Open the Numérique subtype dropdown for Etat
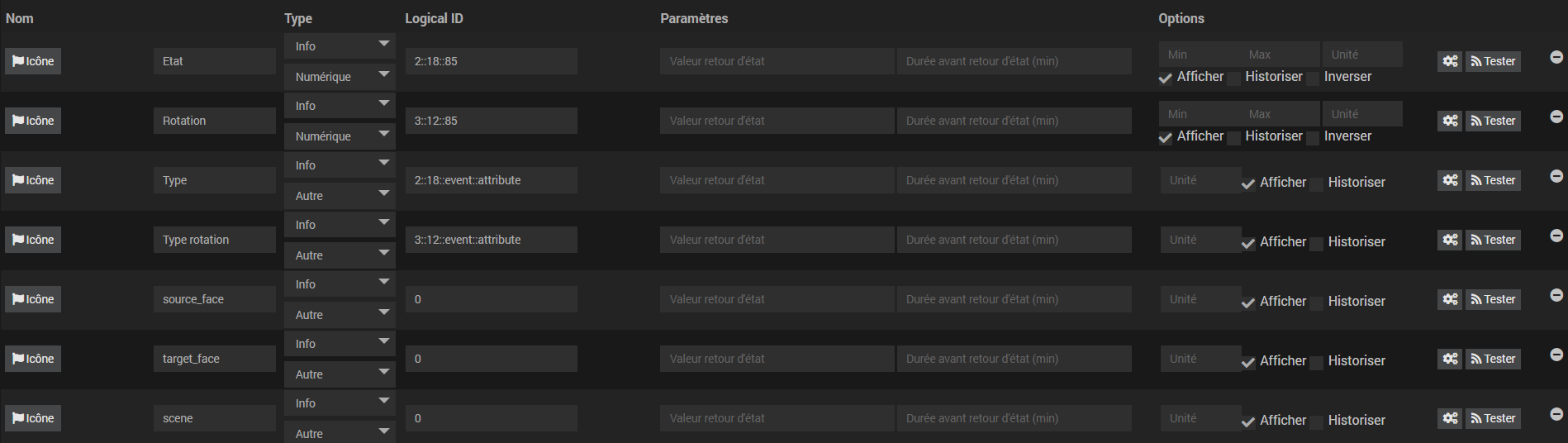This screenshot has width=1568, height=443. pyautogui.click(x=340, y=77)
